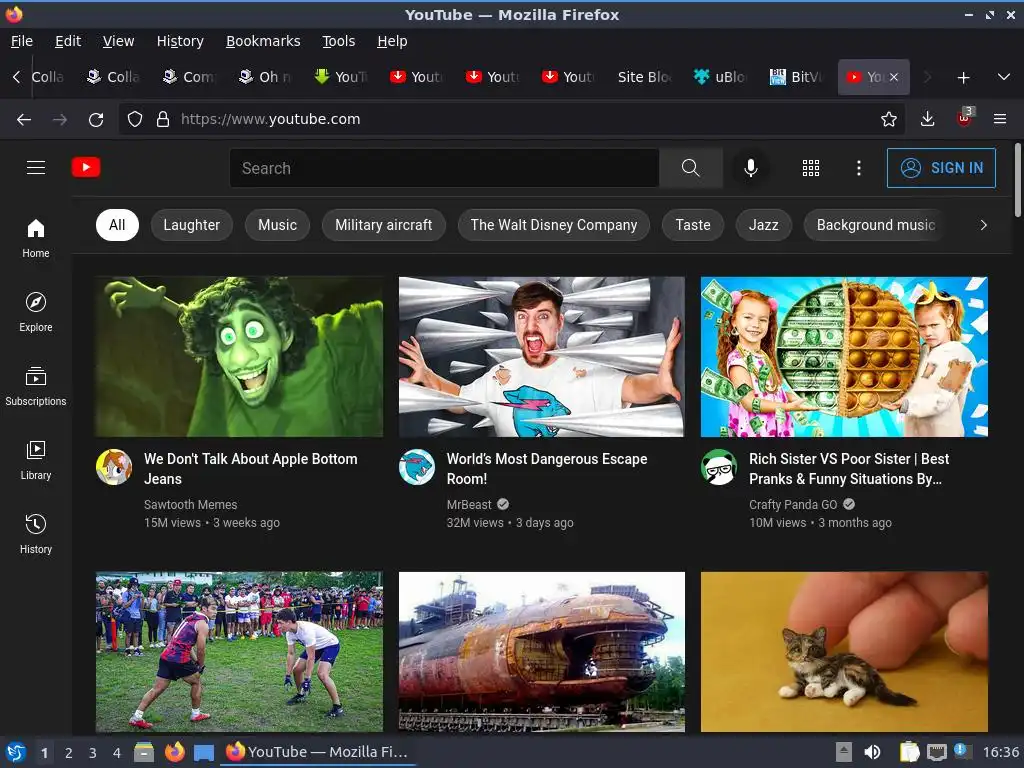Open a new tab with plus button
This screenshot has width=1024, height=768.
(x=963, y=78)
